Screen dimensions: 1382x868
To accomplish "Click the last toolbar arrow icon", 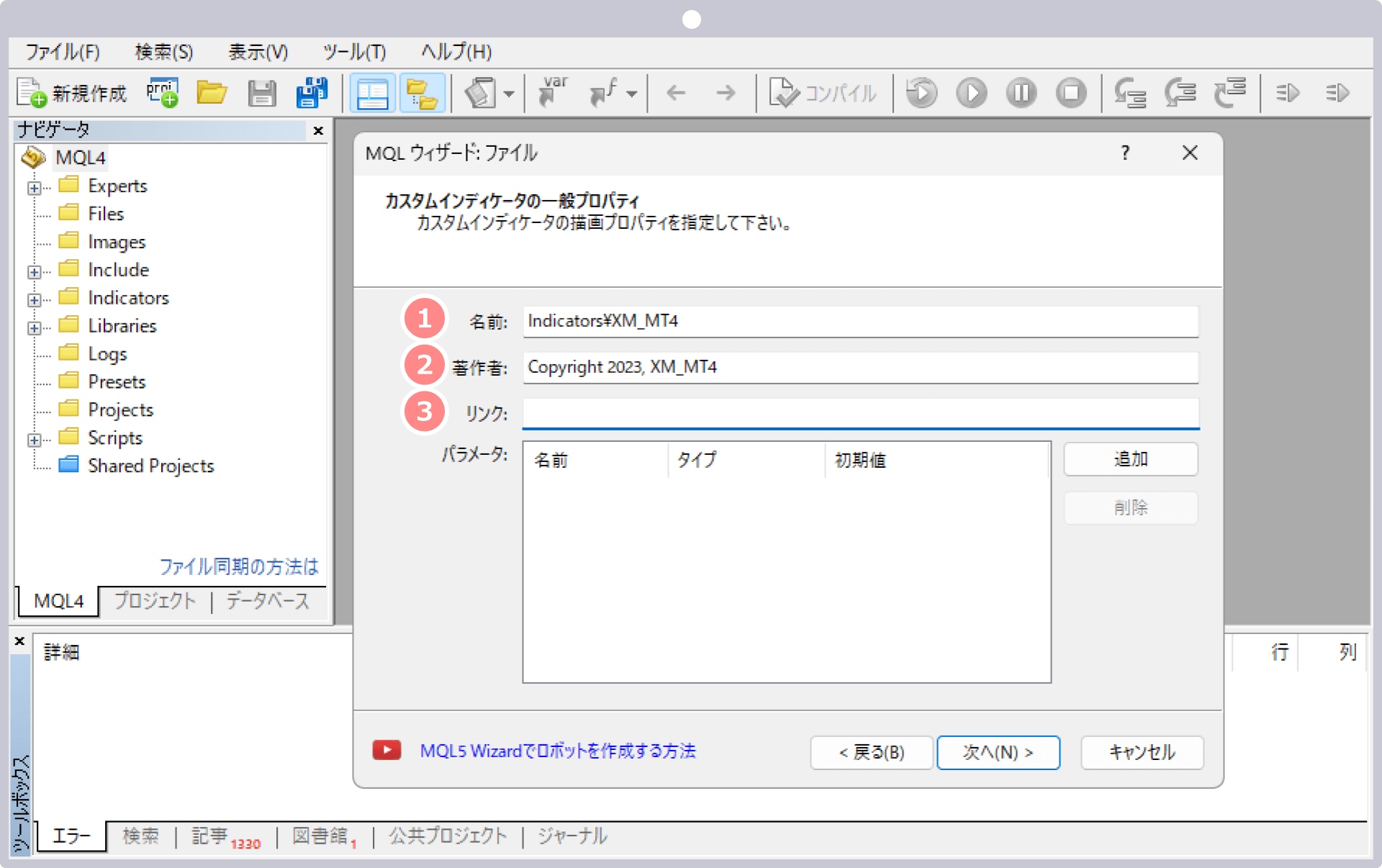I will (x=1337, y=93).
